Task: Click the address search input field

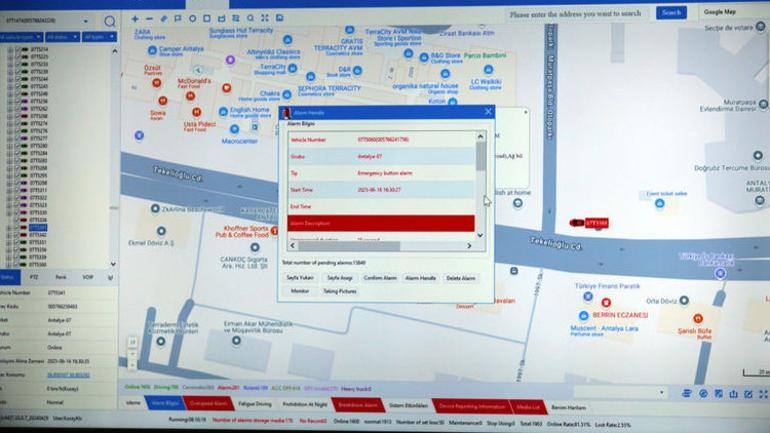Action: coord(578,14)
